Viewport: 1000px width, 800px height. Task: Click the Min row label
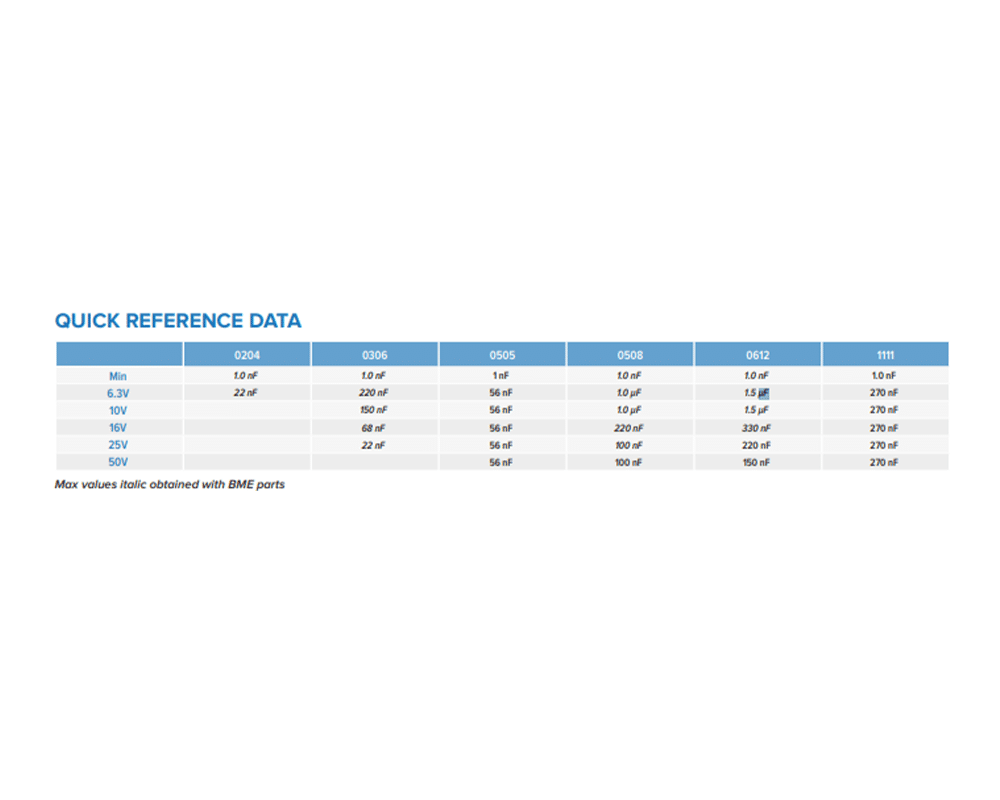[x=118, y=376]
